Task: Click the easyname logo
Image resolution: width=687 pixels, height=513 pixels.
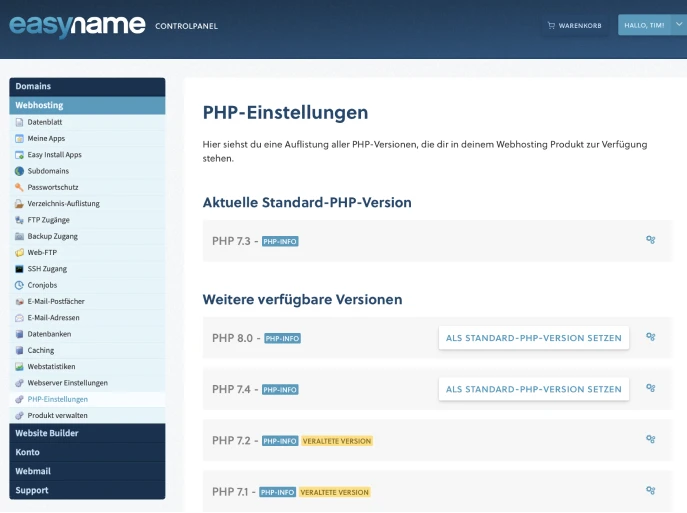Action: coord(77,24)
